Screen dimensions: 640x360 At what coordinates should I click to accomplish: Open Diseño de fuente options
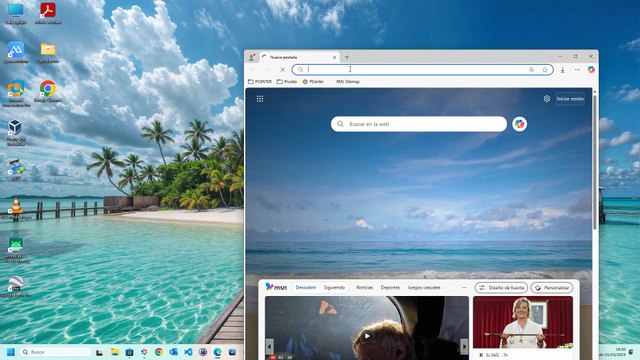501,288
